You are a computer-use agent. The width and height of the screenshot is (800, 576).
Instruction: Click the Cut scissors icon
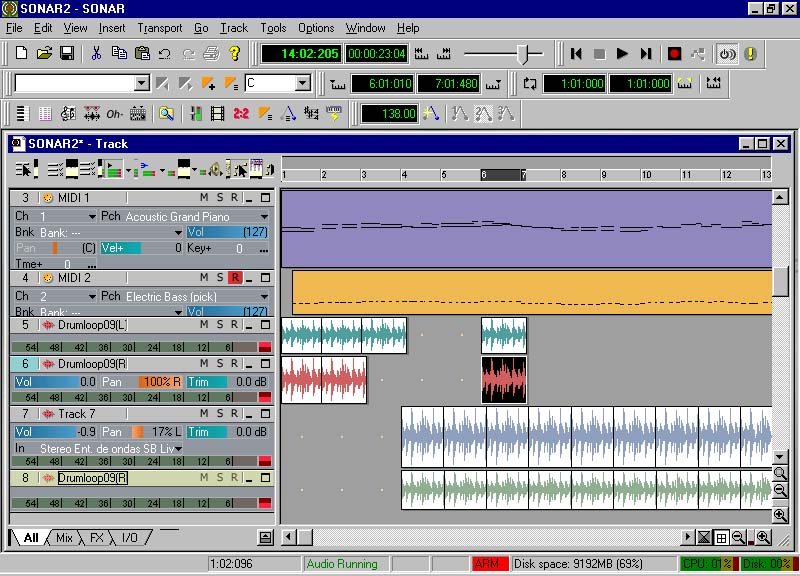tap(96, 54)
